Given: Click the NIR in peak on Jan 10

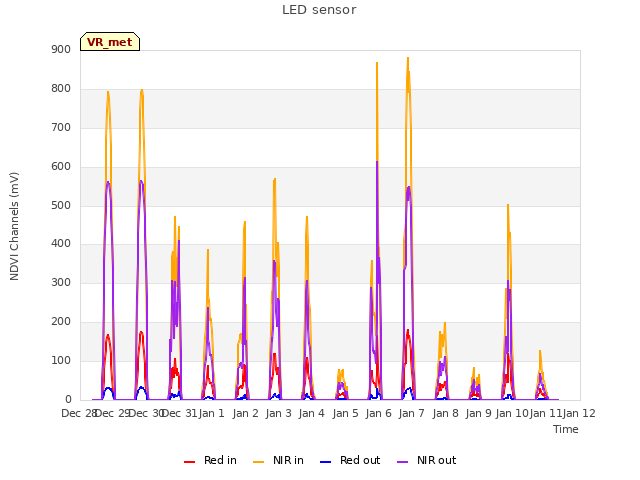Looking at the screenshot, I should point(508,205).
